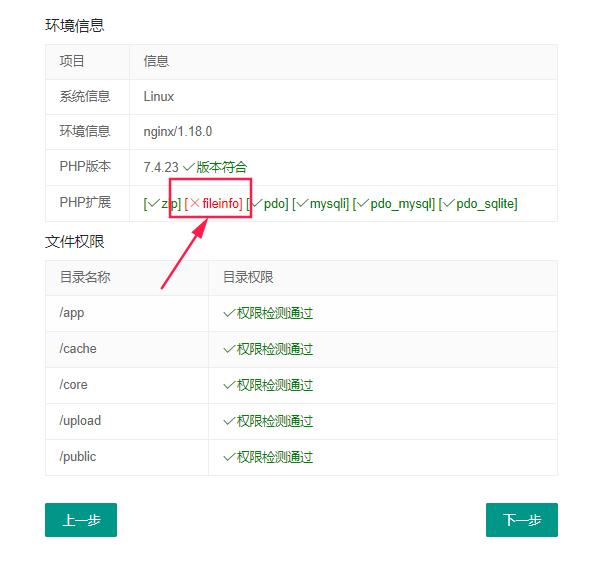Select the Linux system info value
This screenshot has height=581, width=607.
158,97
